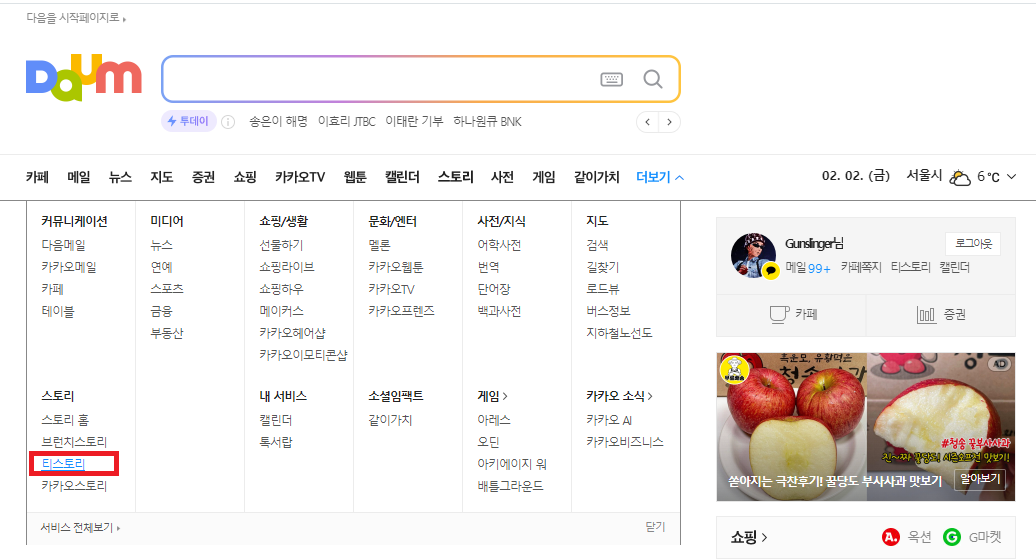Screen dimensions: 1036x559
Task: Open 카카오프렌즈 link
Action: [401, 311]
